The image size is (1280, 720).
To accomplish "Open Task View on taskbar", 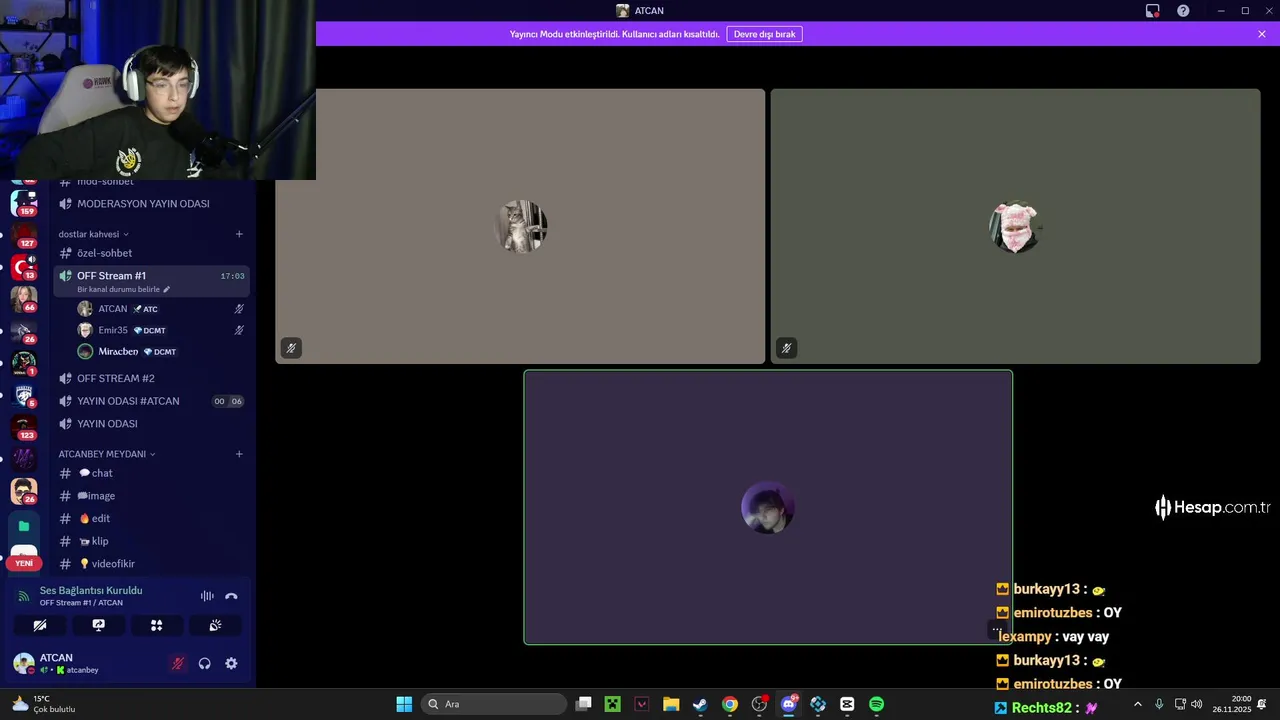I will click(x=584, y=704).
